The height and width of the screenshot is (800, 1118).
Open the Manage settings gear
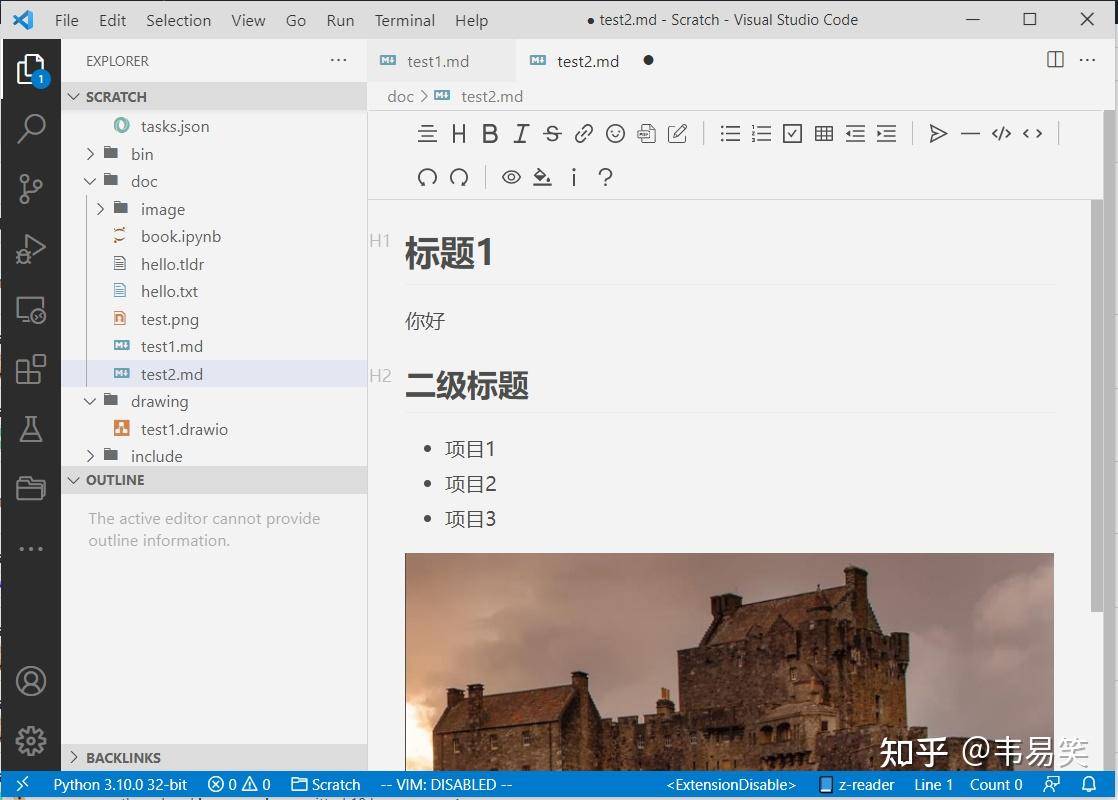click(31, 741)
